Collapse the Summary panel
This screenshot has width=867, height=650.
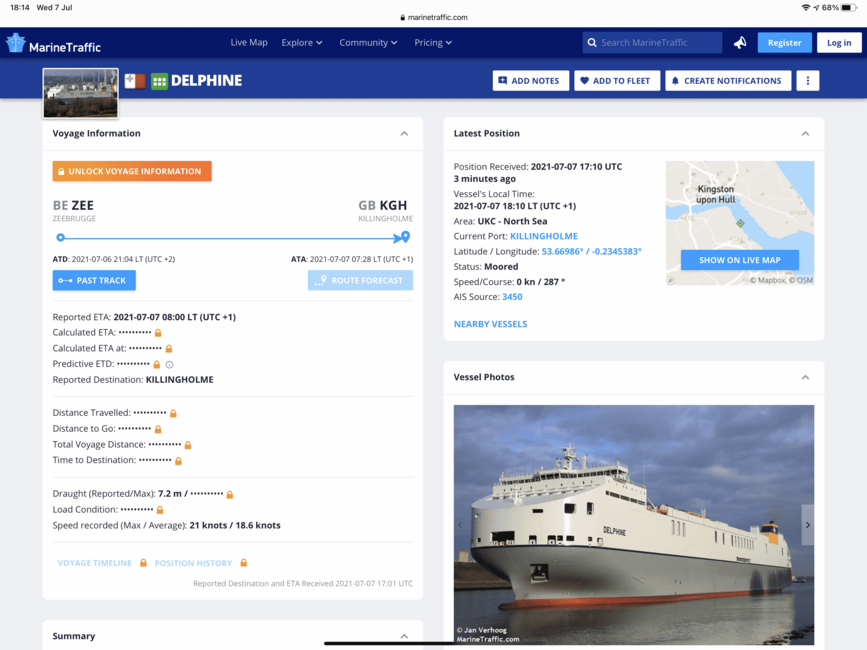point(404,636)
